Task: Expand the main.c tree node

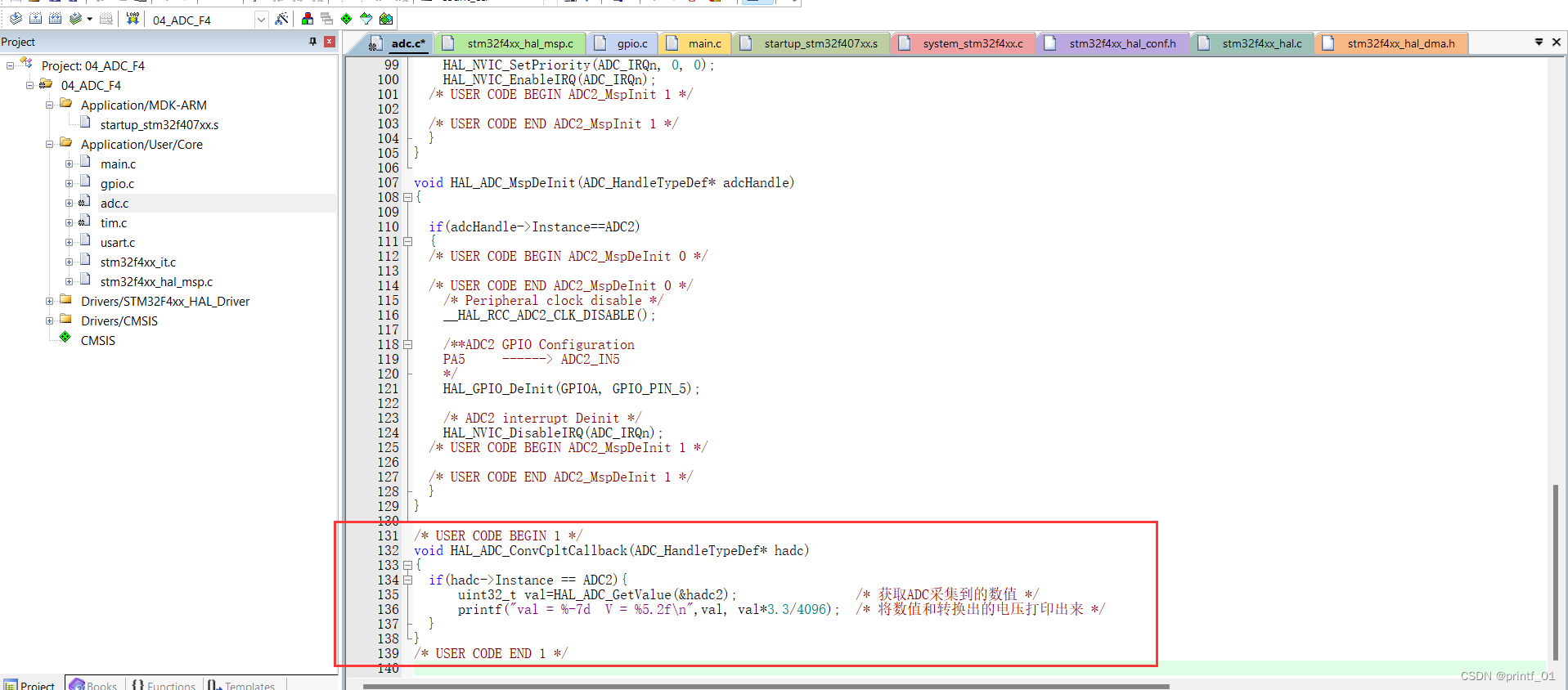Action: [x=69, y=164]
